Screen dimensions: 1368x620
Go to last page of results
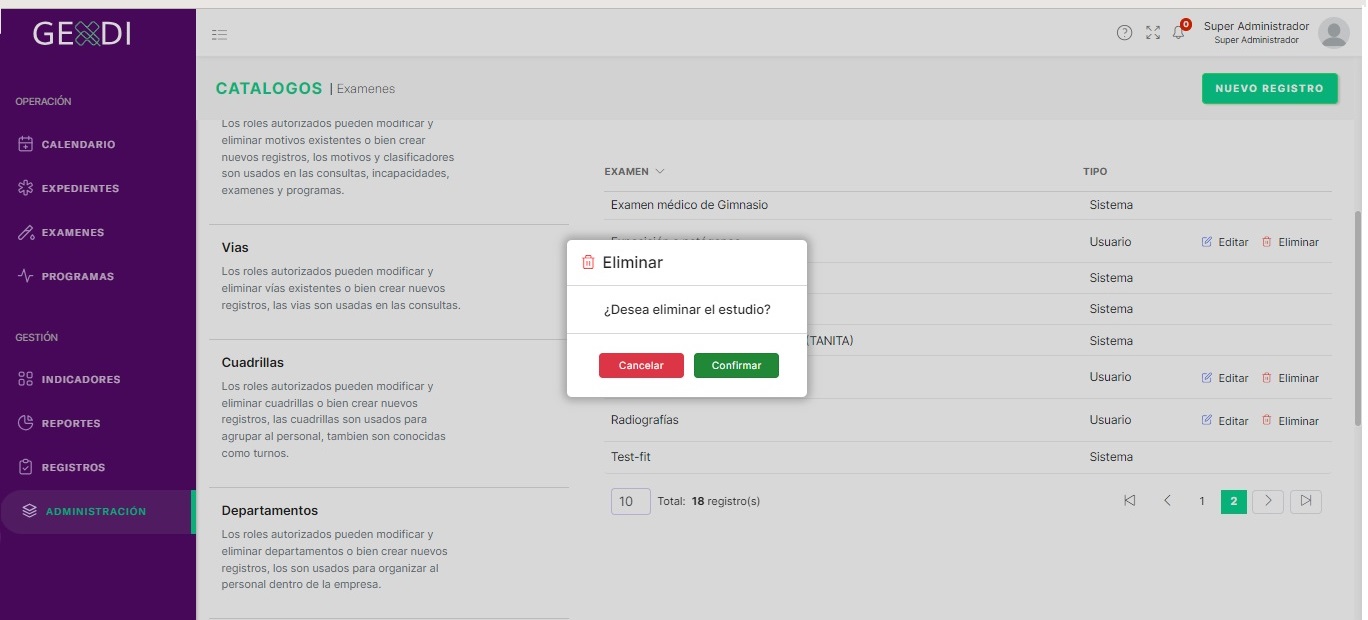pyautogui.click(x=1306, y=501)
